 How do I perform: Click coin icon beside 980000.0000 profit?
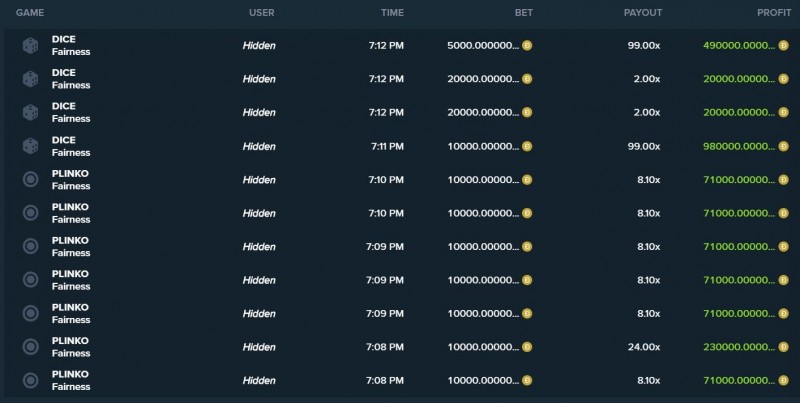pos(784,146)
